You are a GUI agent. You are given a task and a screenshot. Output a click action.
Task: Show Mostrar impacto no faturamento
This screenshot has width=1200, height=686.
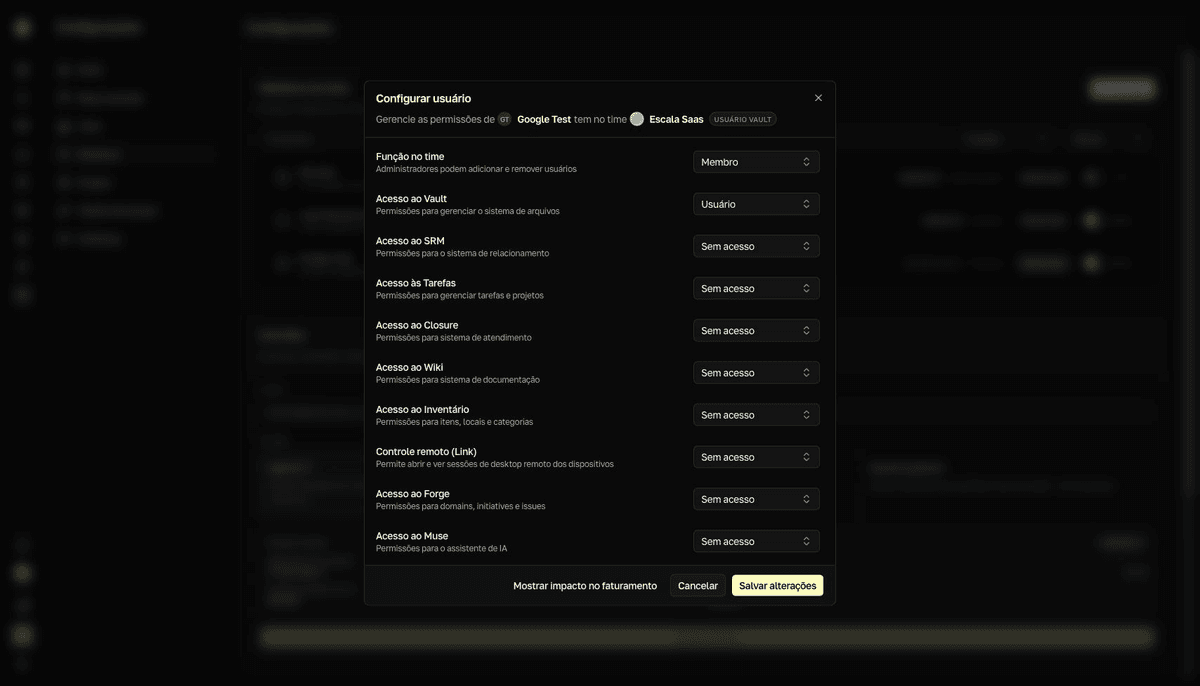[585, 585]
